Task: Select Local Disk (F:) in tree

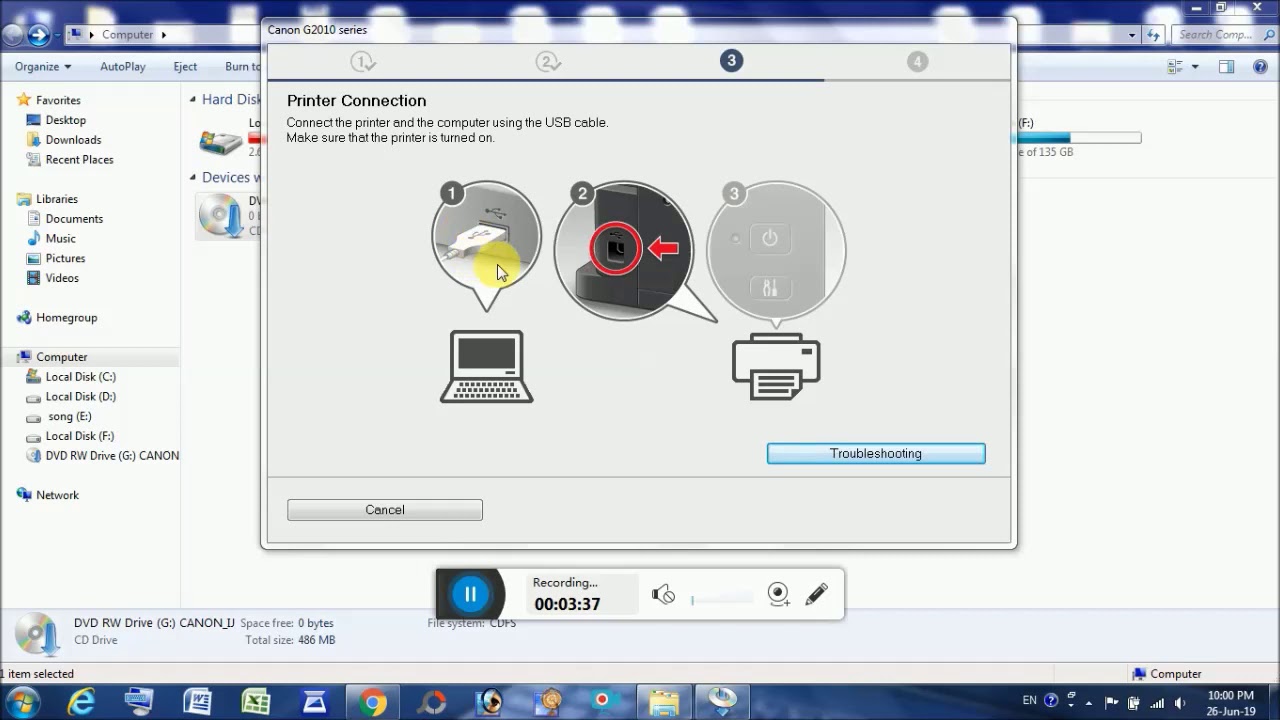Action: (x=80, y=436)
